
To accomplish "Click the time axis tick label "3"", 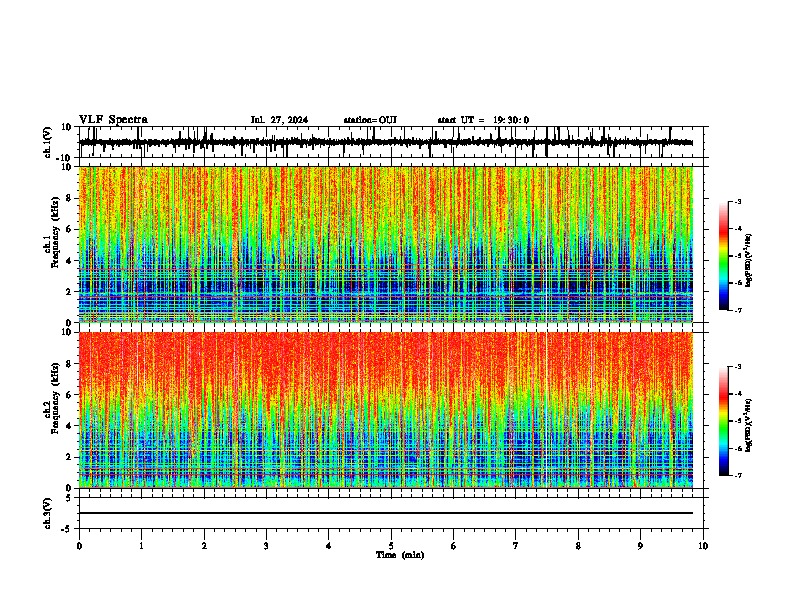I will point(266,546).
